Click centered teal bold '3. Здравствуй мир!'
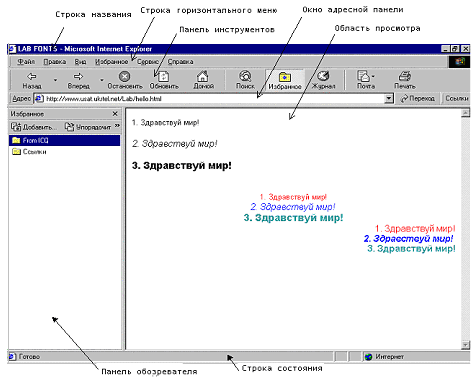This screenshot has width=472, height=379. tap(293, 218)
